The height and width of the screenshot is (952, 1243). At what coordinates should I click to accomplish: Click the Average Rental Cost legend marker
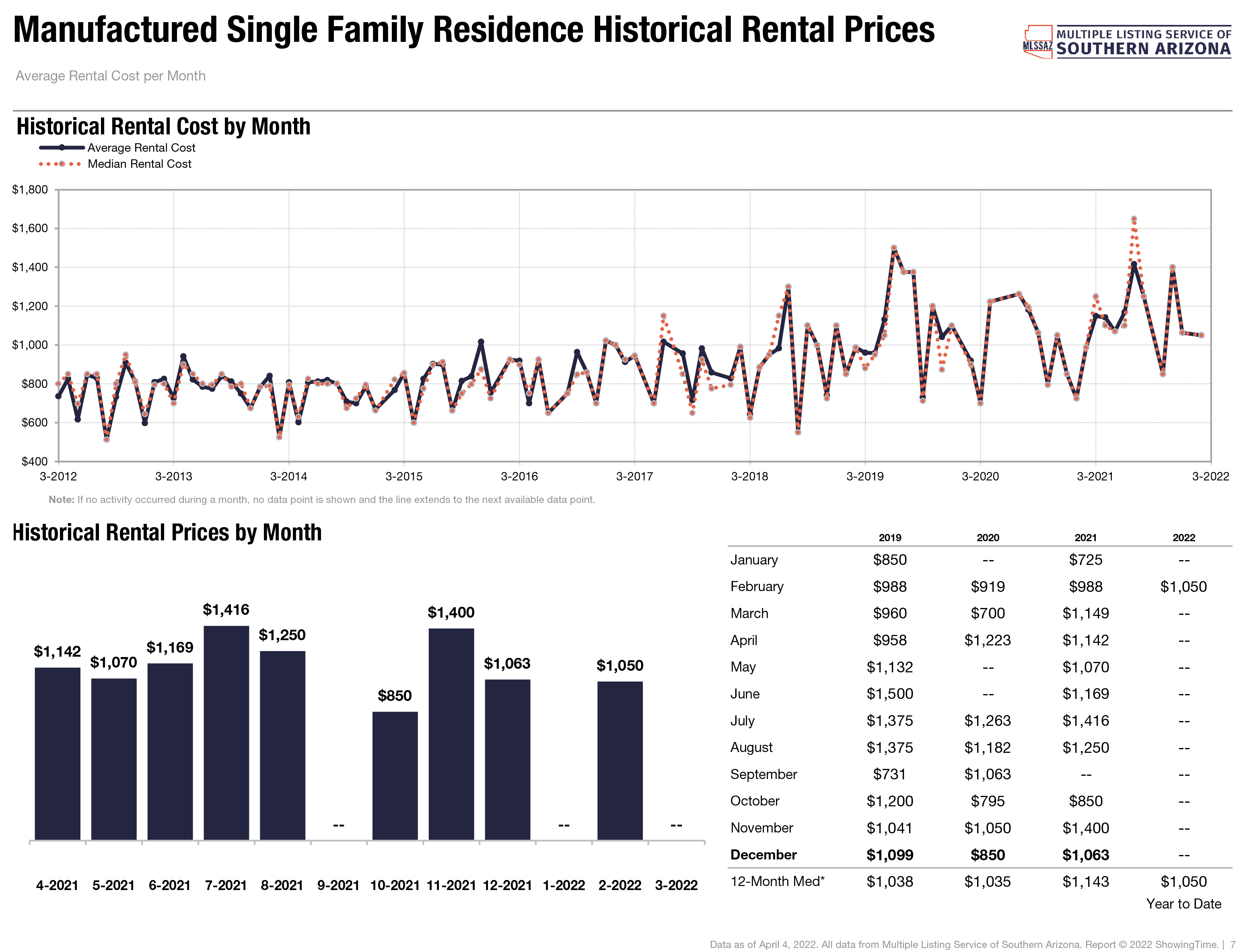click(x=61, y=148)
